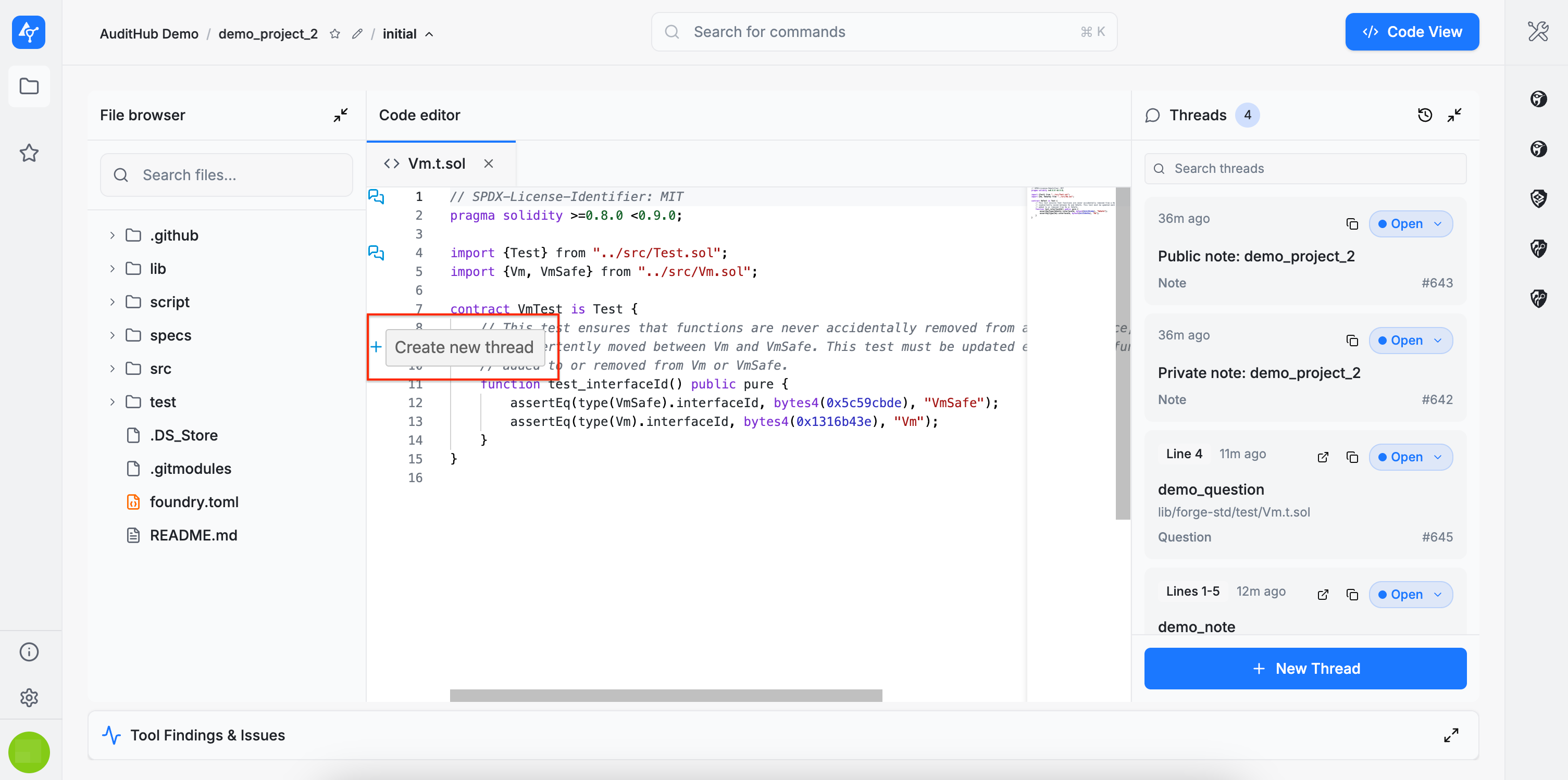Click the horizontal scrollbar in code editor

[x=665, y=695]
